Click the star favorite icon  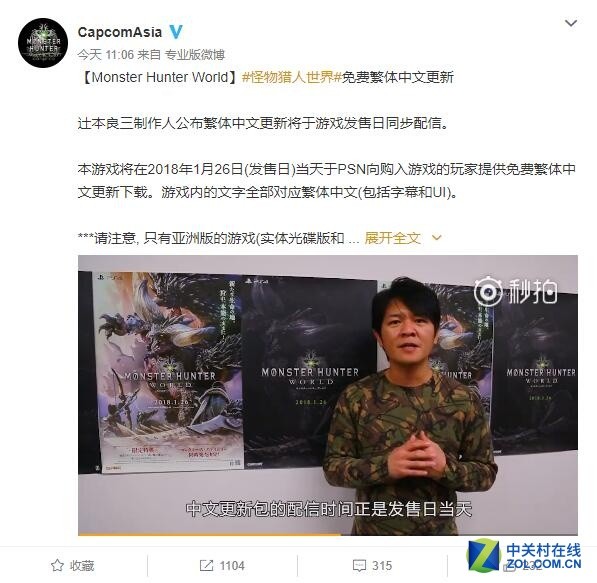point(57,565)
